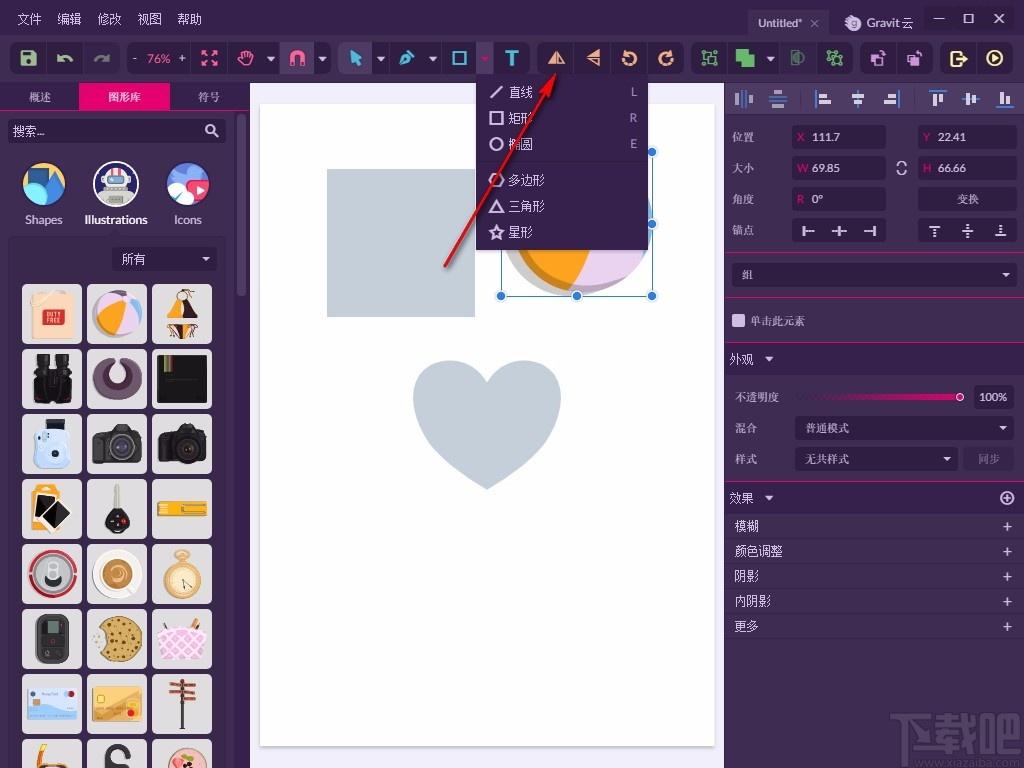Toggle the 单击此元素 checkbox

point(739,321)
